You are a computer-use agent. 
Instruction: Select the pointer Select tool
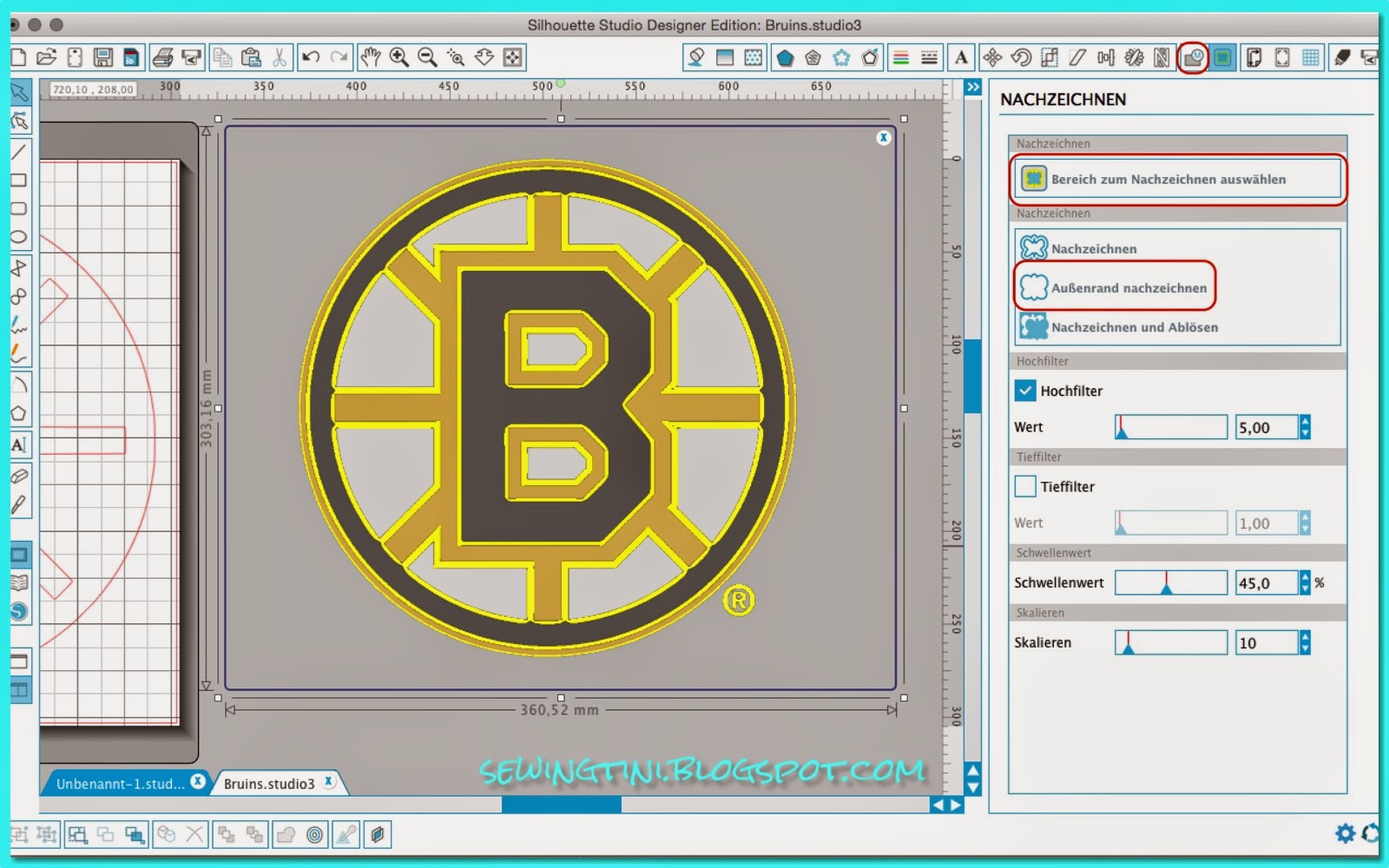19,92
